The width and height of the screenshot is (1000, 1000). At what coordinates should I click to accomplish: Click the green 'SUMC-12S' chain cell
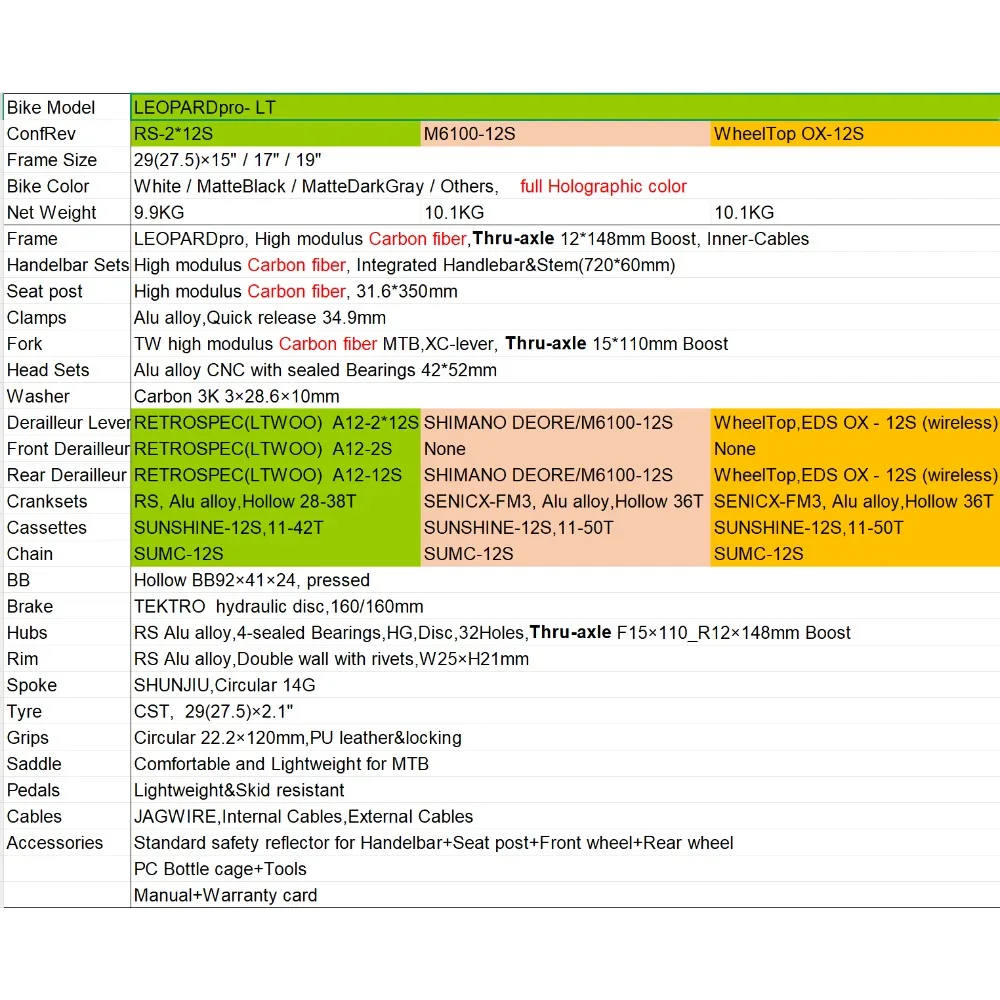276,554
